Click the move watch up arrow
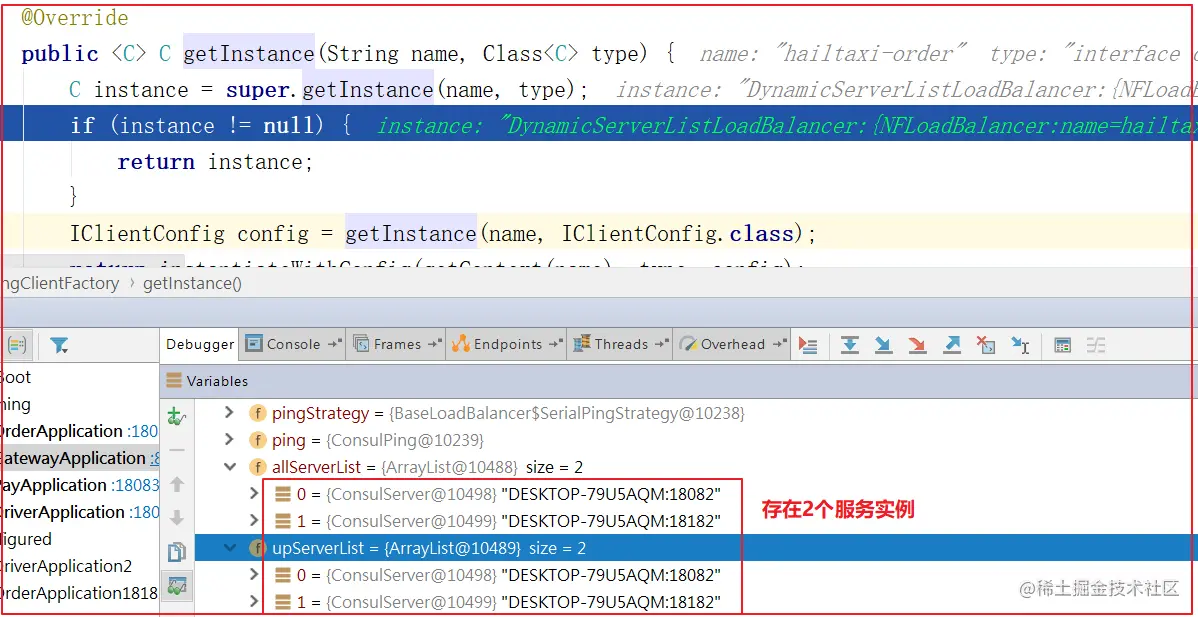Image resolution: width=1198 pixels, height=617 pixels. pos(177,484)
